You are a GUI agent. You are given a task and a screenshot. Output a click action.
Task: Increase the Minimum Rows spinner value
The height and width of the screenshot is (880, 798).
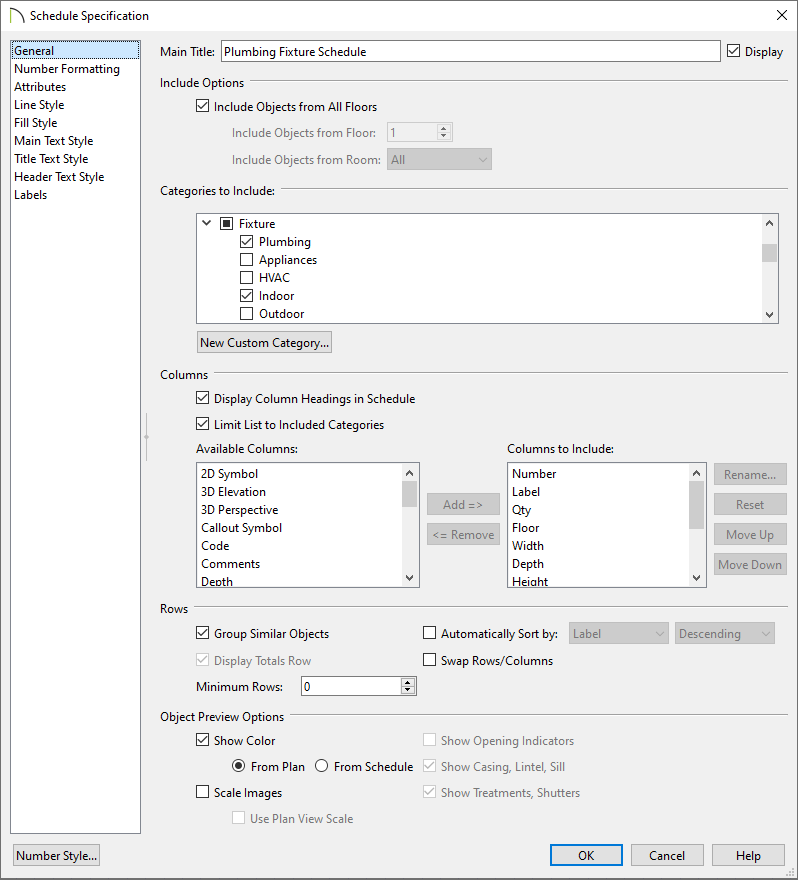point(408,682)
